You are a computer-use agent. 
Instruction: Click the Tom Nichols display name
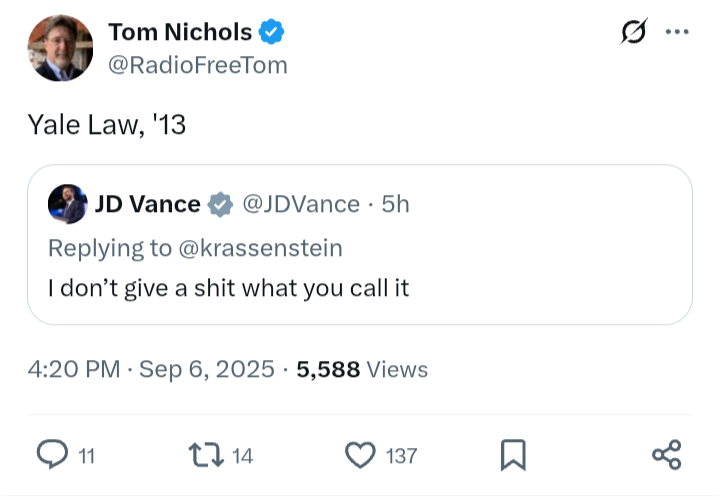point(180,32)
